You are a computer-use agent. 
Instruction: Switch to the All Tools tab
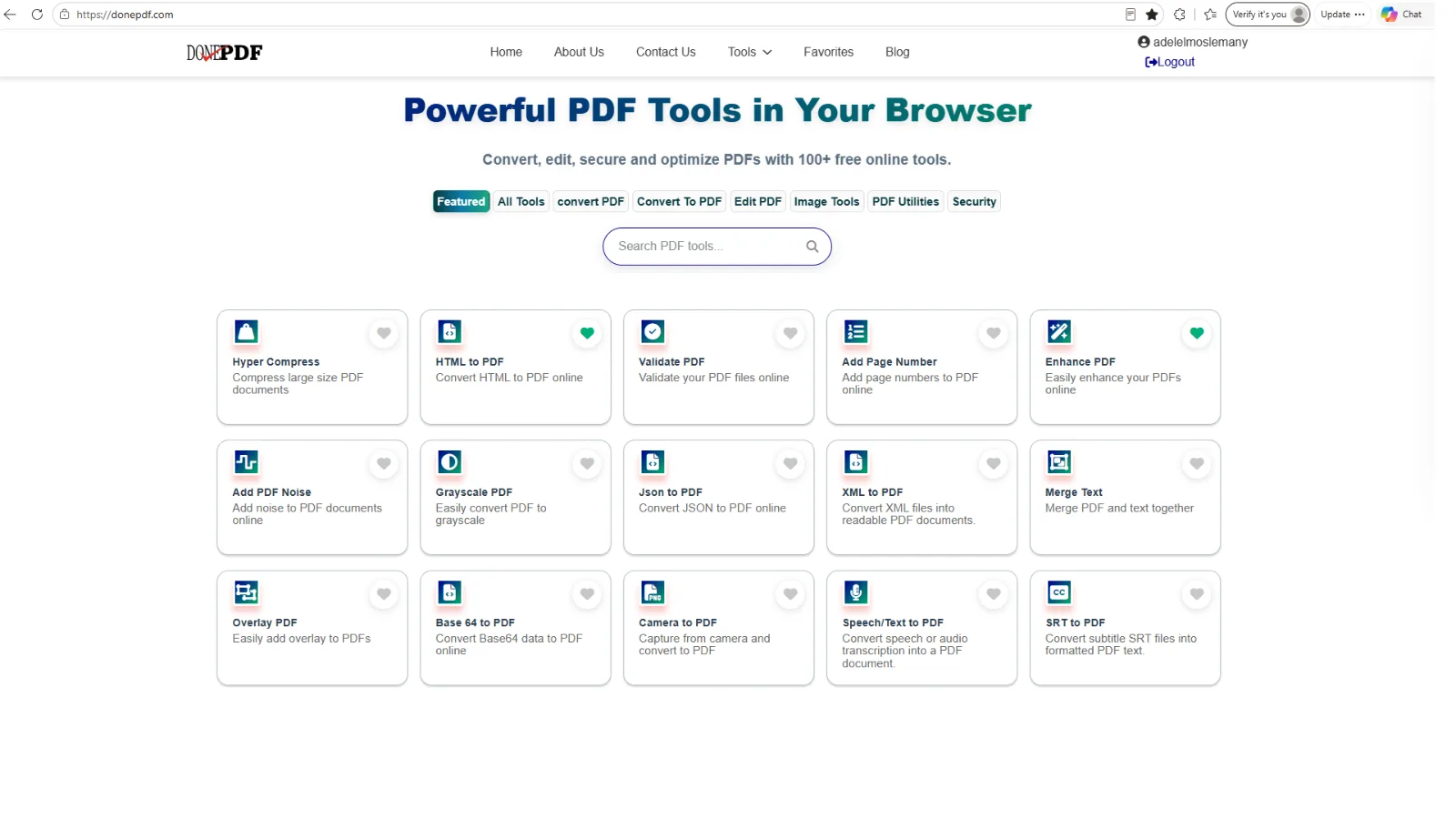(x=521, y=202)
